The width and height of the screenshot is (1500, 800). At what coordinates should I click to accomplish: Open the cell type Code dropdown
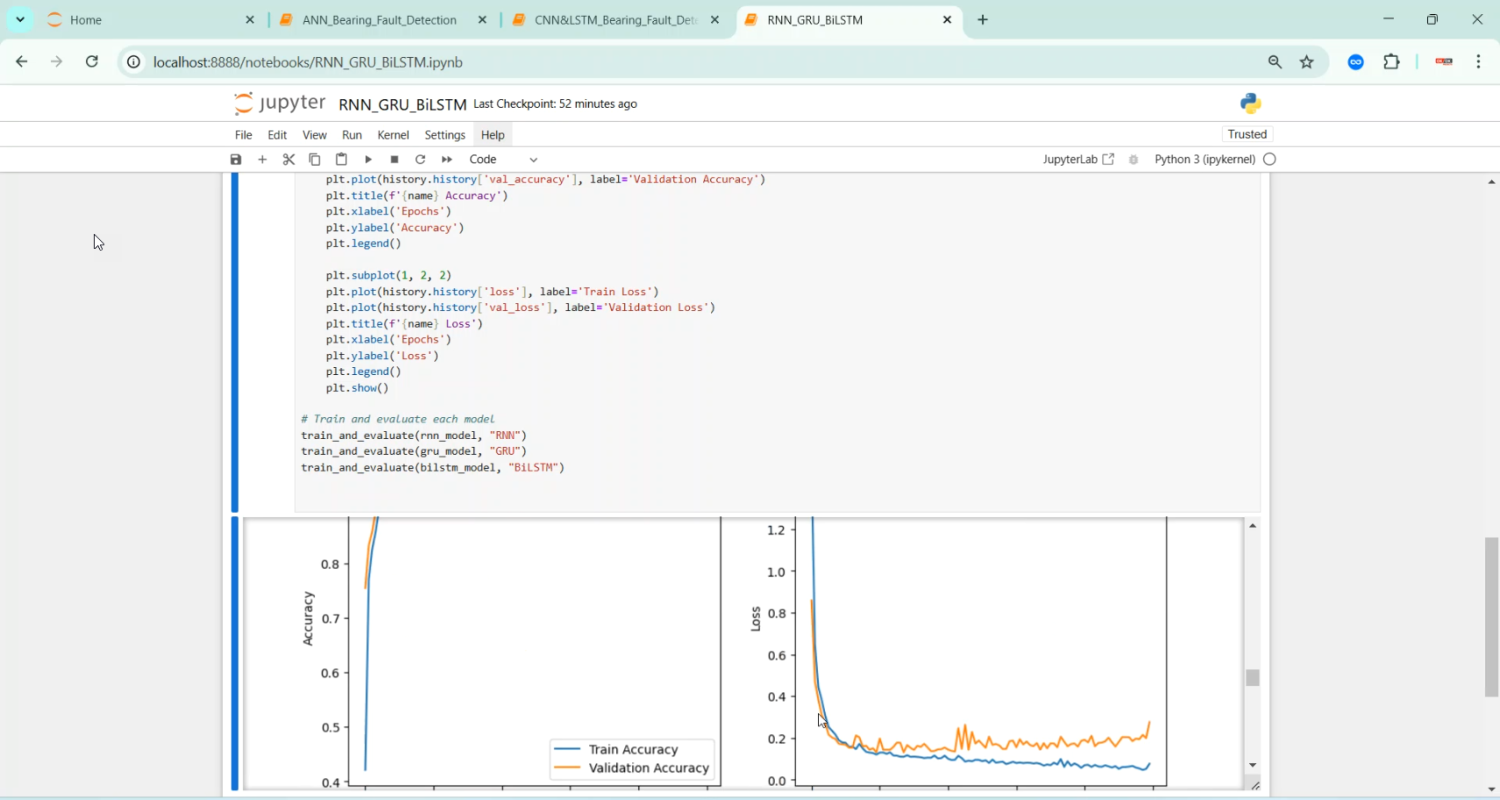coord(503,159)
